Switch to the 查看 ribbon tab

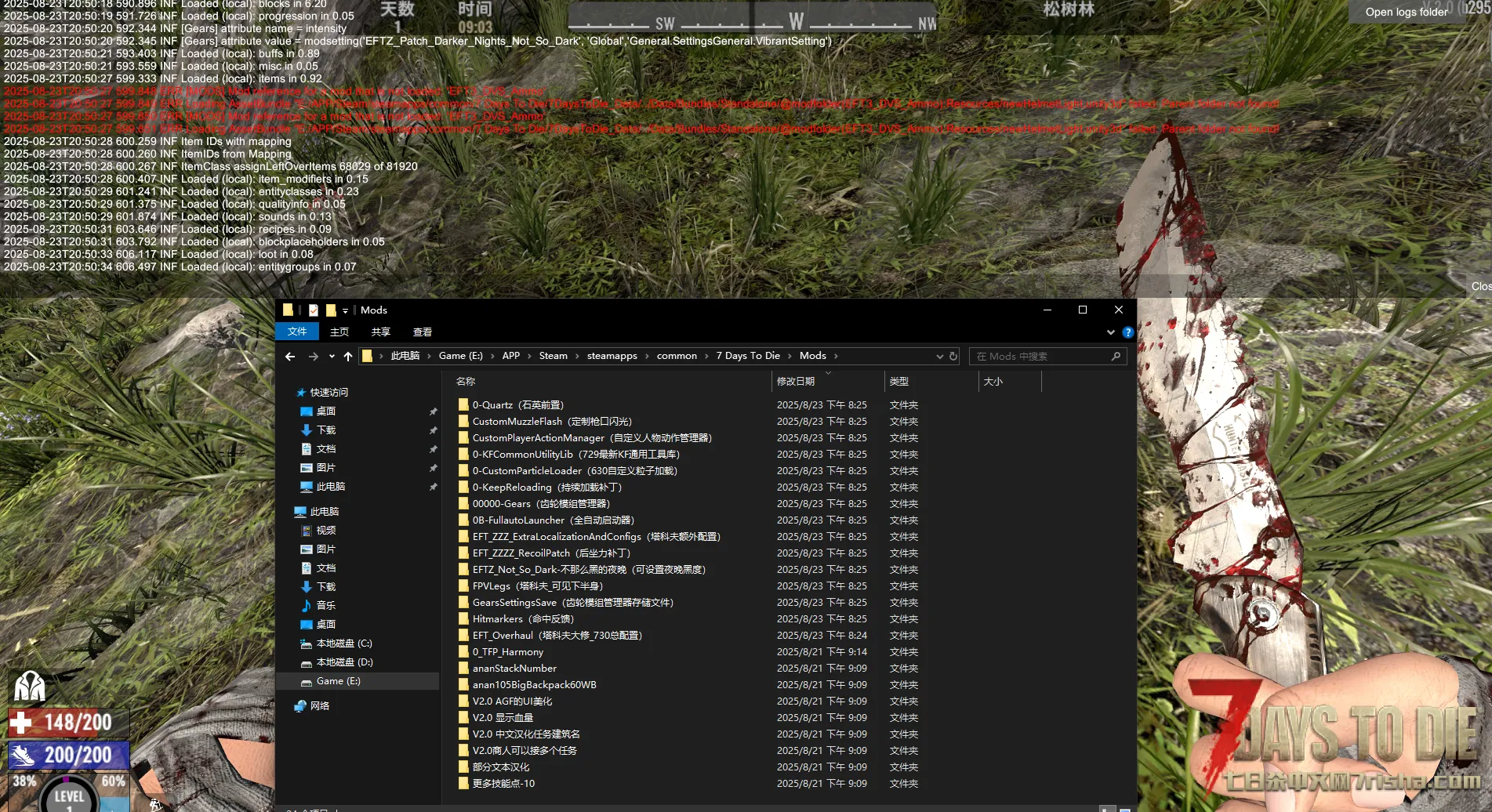click(423, 332)
